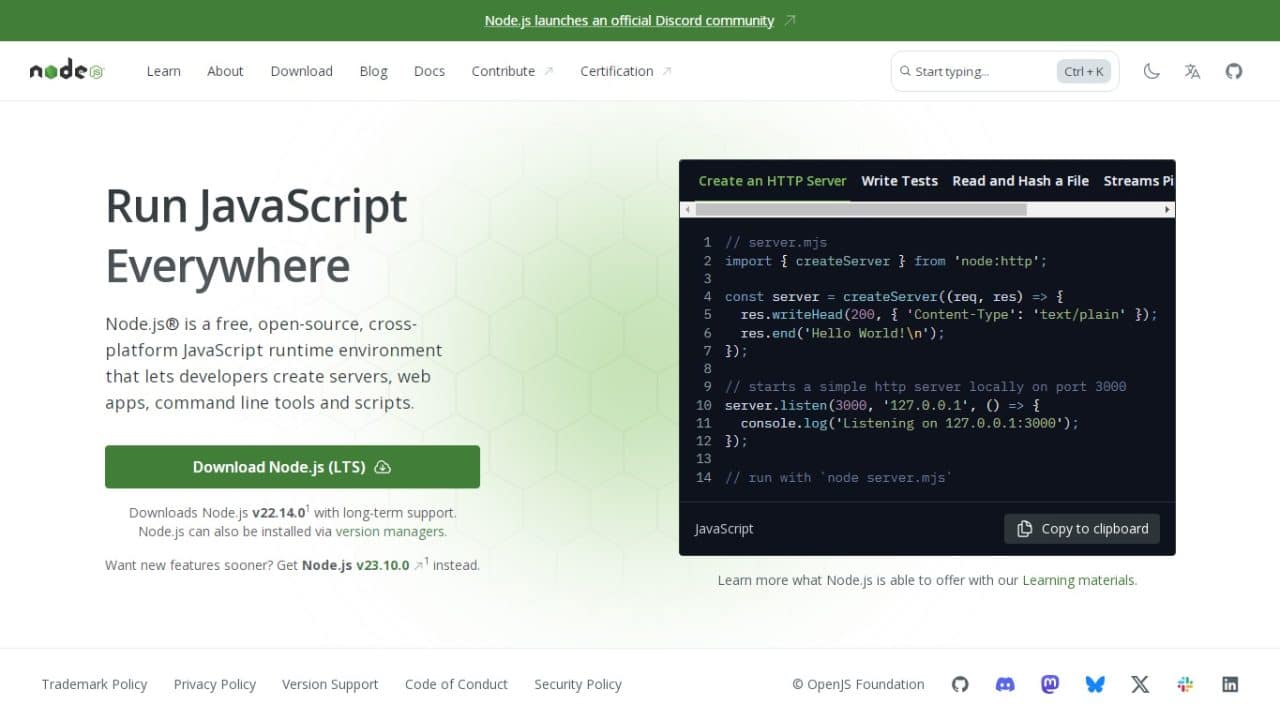1280x720 pixels.
Task: Switch to the Read and Hash a File tab
Action: tap(1020, 181)
